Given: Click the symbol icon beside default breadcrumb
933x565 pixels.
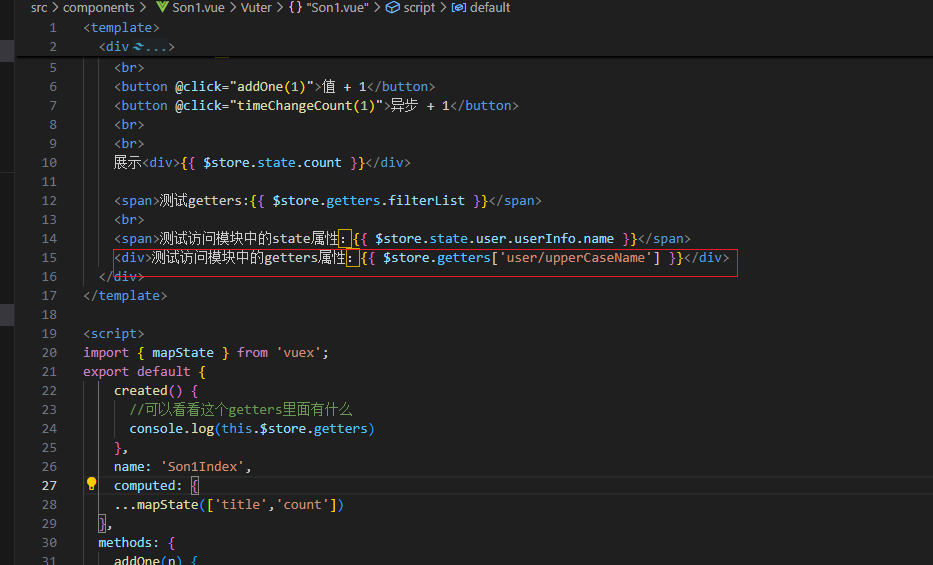Looking at the screenshot, I should pyautogui.click(x=459, y=7).
